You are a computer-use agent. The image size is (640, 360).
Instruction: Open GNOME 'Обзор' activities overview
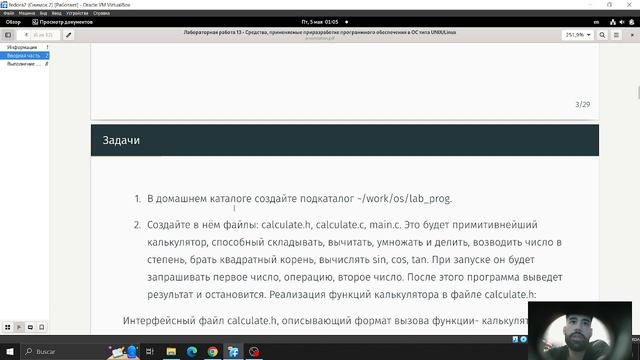point(13,22)
